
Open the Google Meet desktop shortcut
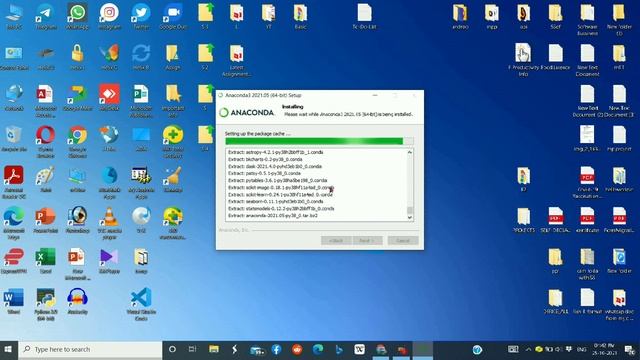tap(77, 98)
